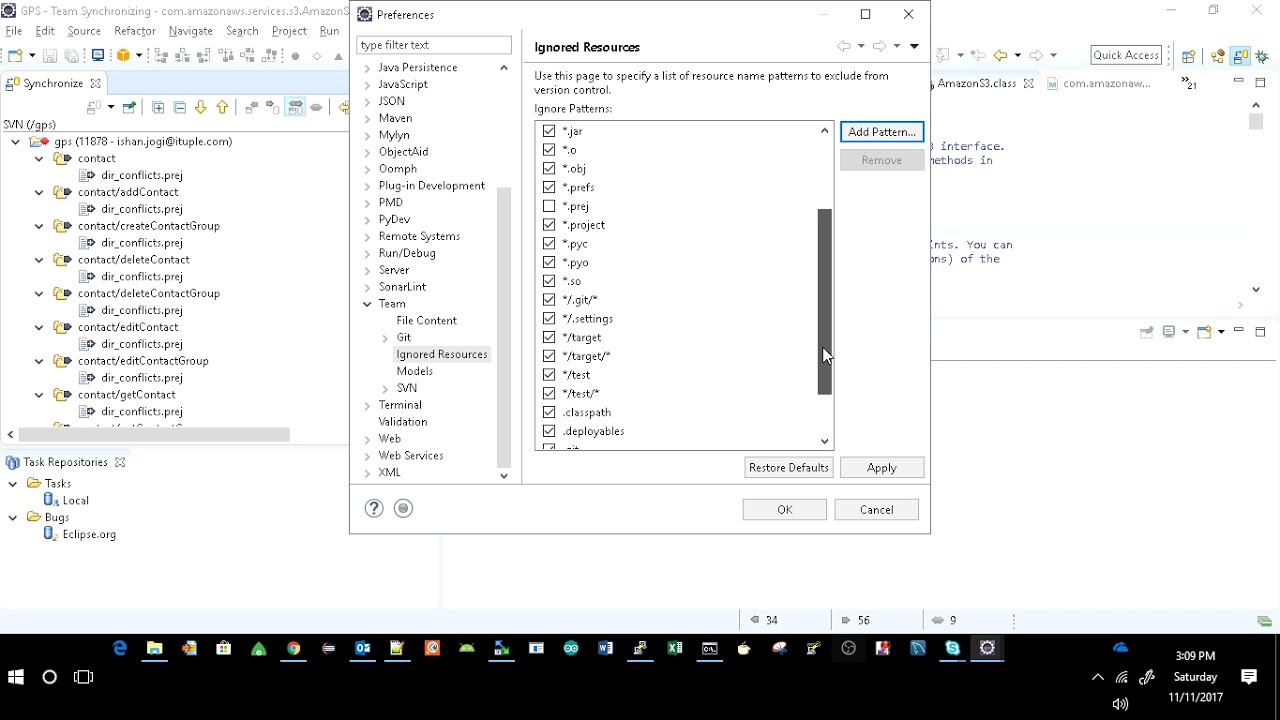Click Restore Defaults button
Viewport: 1280px width, 720px height.
789,468
